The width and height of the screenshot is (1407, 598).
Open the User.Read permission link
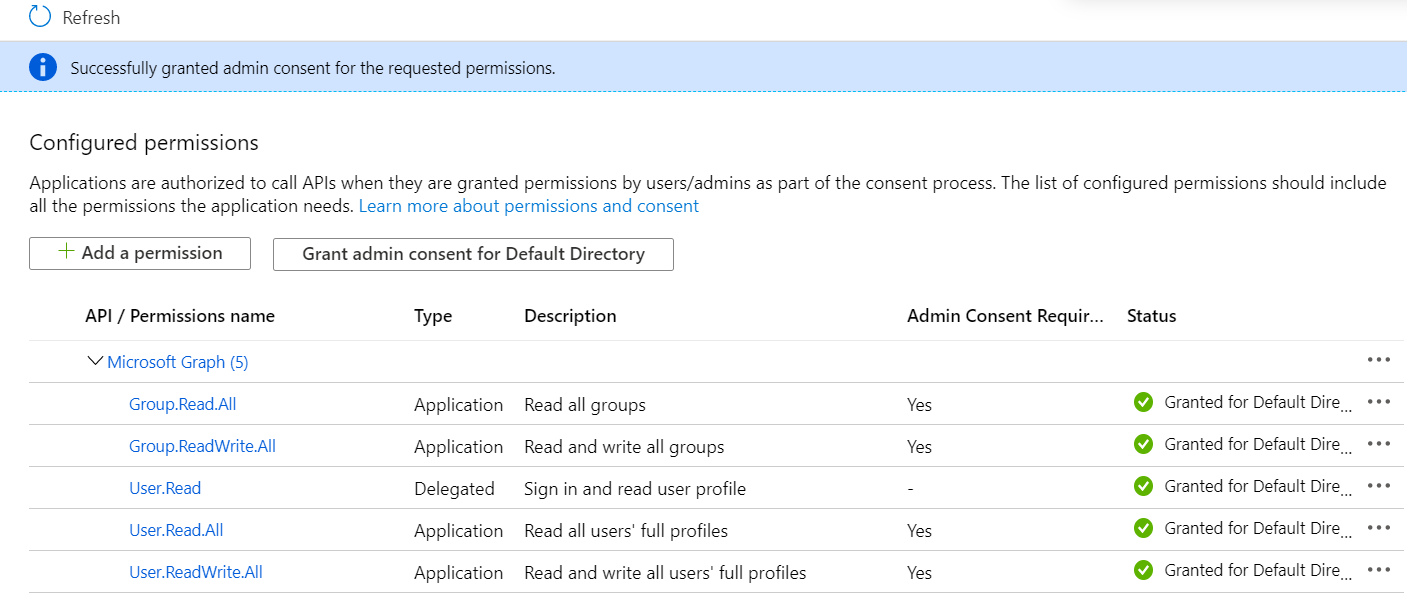[x=165, y=489]
